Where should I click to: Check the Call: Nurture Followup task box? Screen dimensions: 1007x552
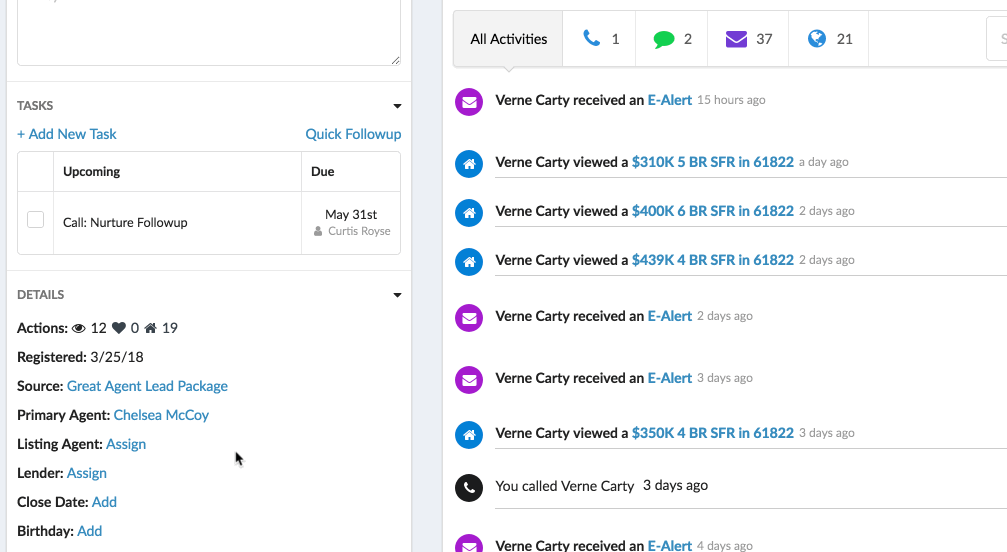pyautogui.click(x=35, y=220)
